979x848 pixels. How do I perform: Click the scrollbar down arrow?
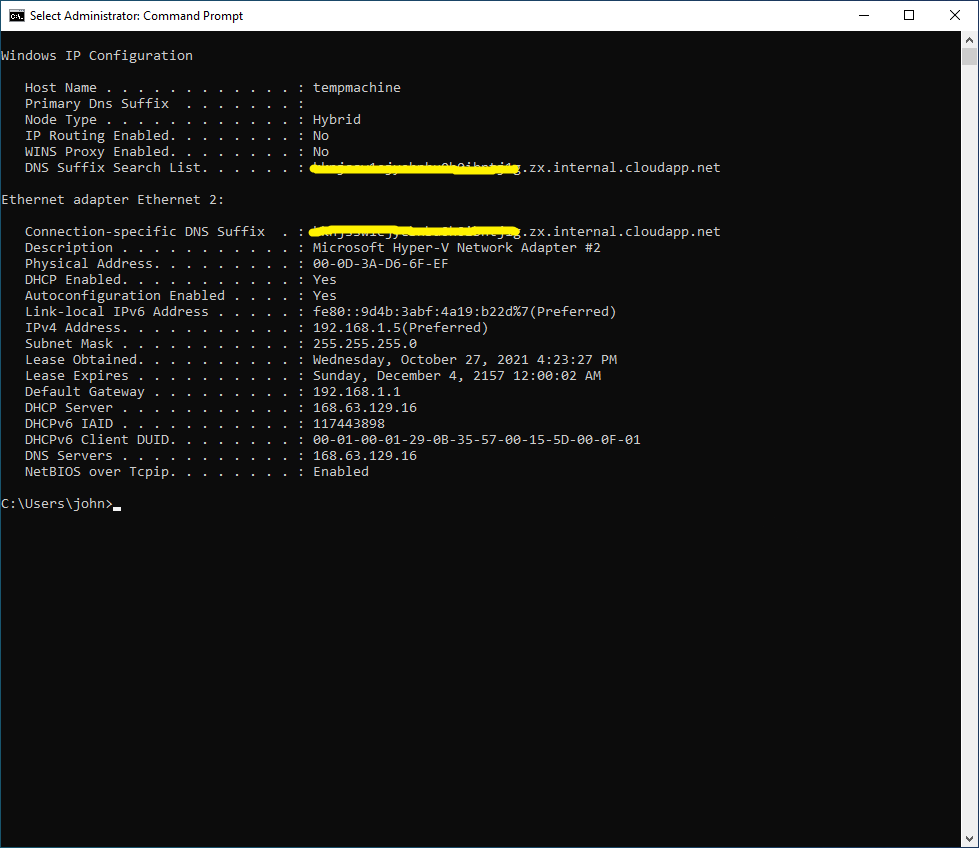point(968,838)
